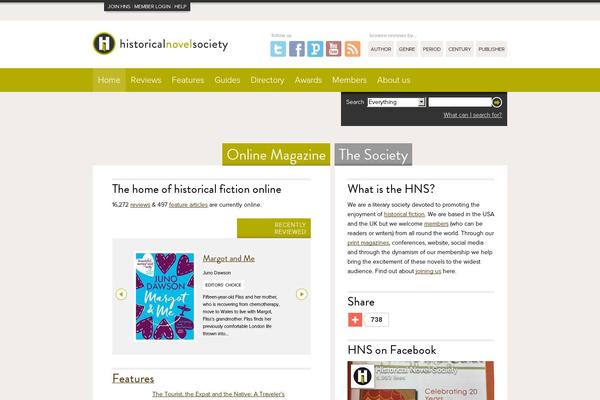Open the RSS feed icon

pyautogui.click(x=352, y=49)
